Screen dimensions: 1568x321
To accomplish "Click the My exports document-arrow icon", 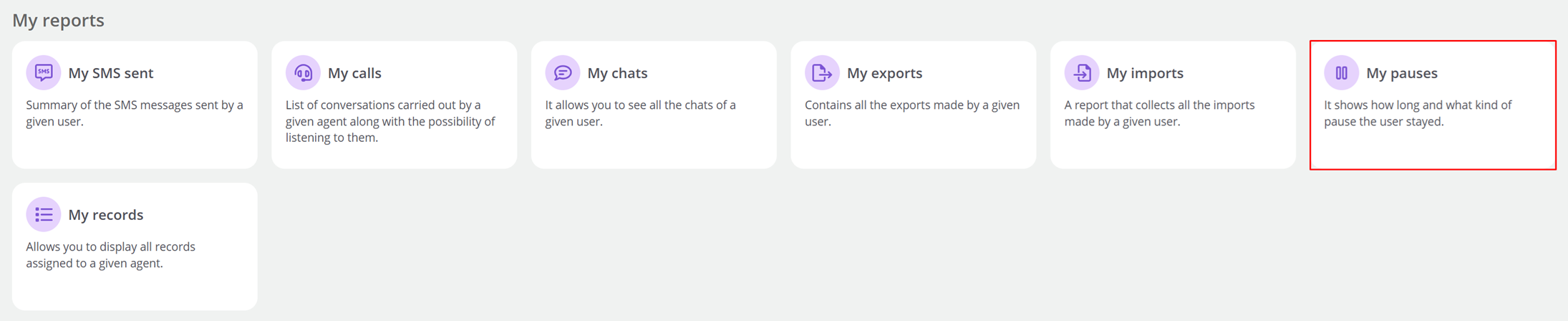I will [822, 73].
